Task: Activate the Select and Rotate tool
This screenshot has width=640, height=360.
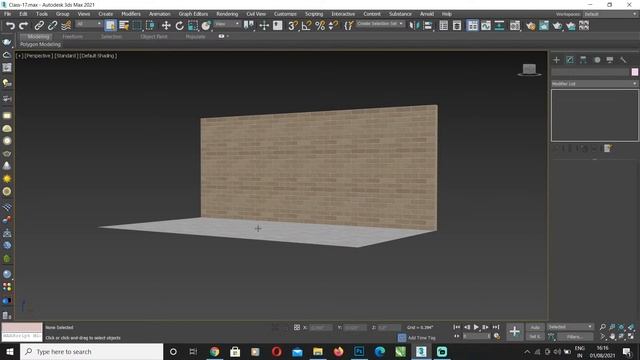Action: (180, 26)
